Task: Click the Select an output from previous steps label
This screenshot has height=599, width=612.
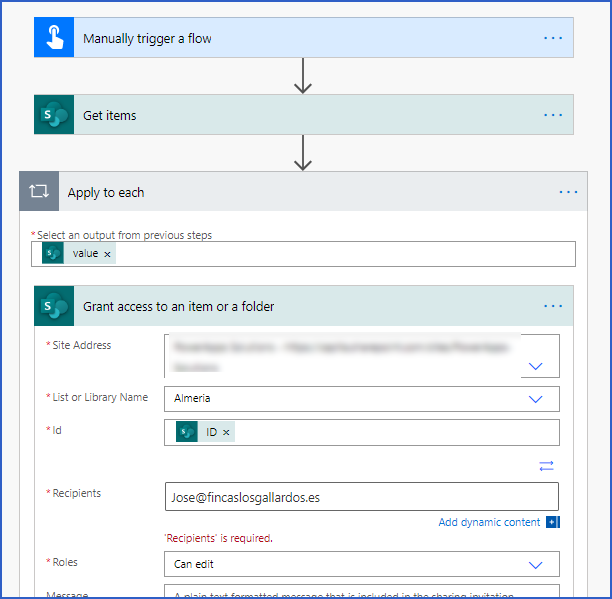Action: pyautogui.click(x=124, y=235)
